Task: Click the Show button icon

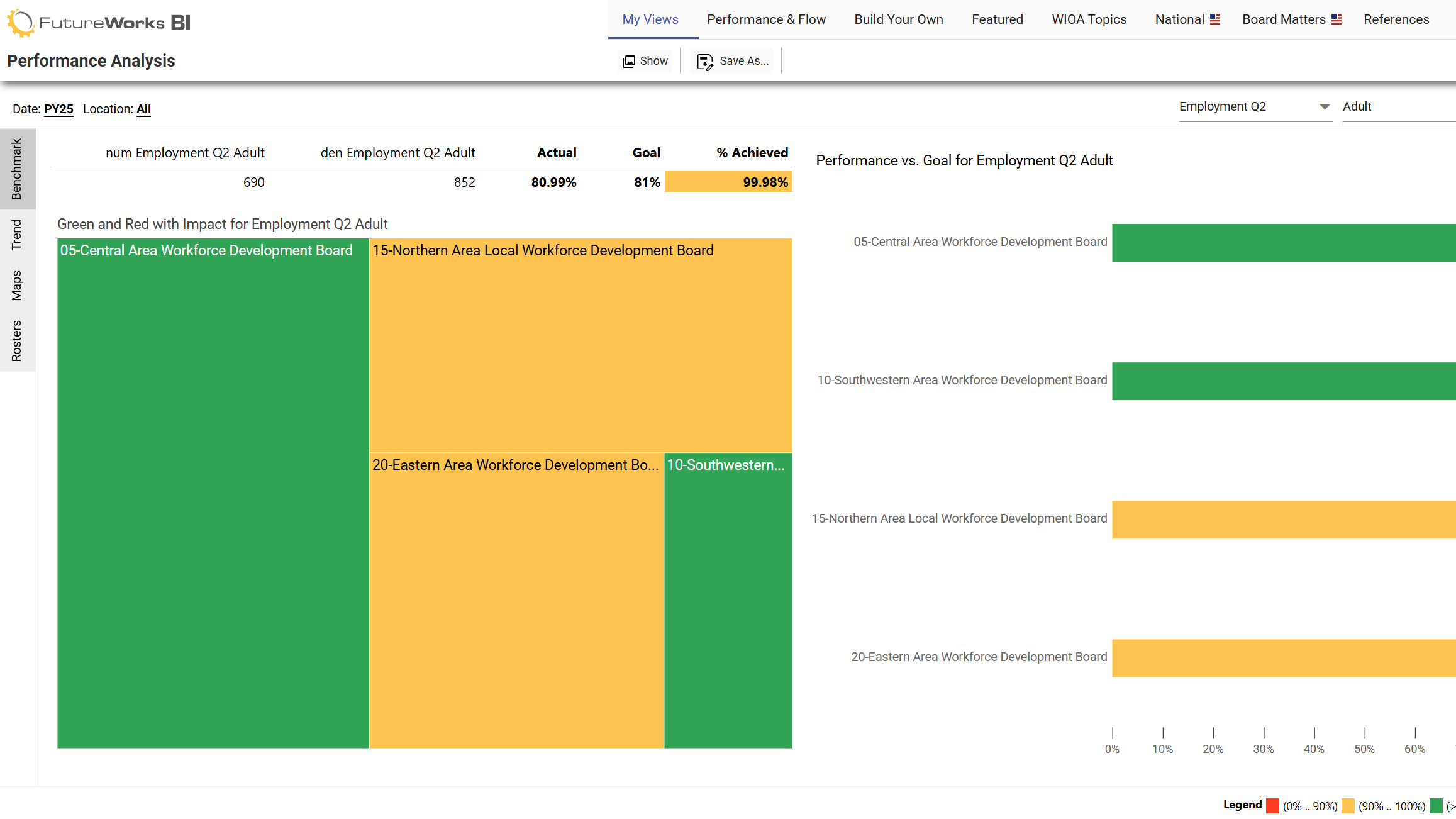Action: coord(629,61)
